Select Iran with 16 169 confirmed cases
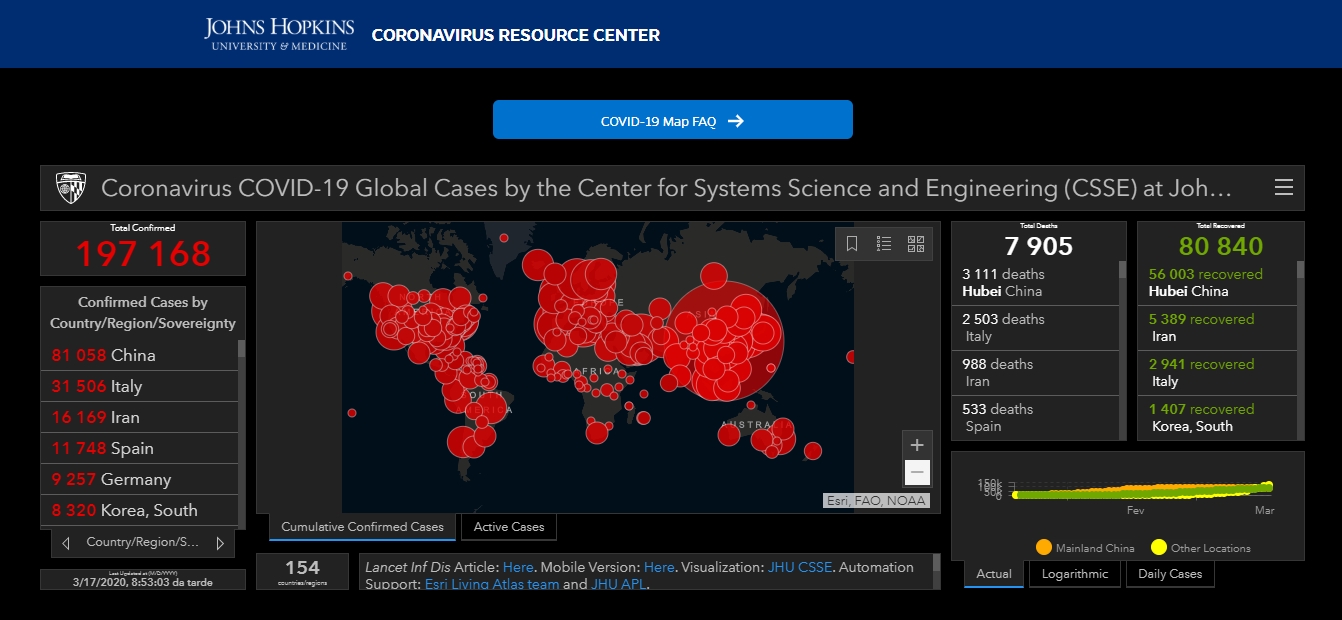 click(x=139, y=417)
